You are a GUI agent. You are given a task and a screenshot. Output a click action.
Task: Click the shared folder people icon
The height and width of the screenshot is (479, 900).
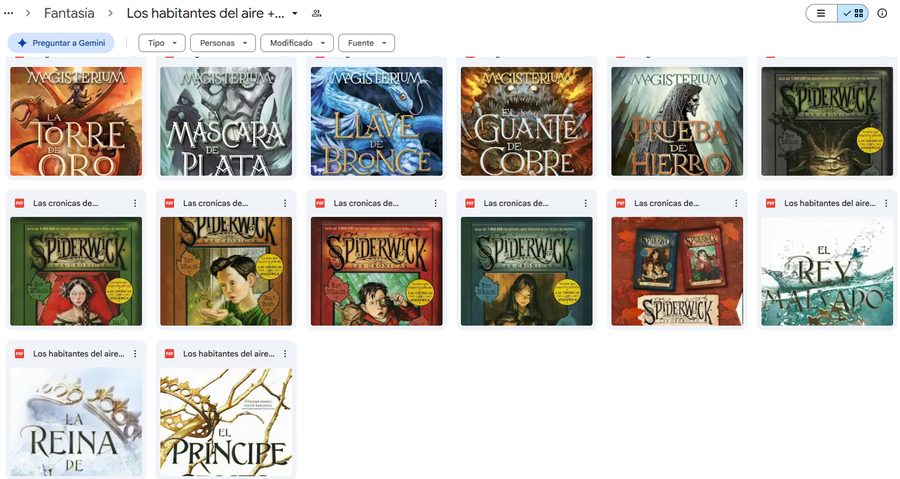tap(316, 13)
